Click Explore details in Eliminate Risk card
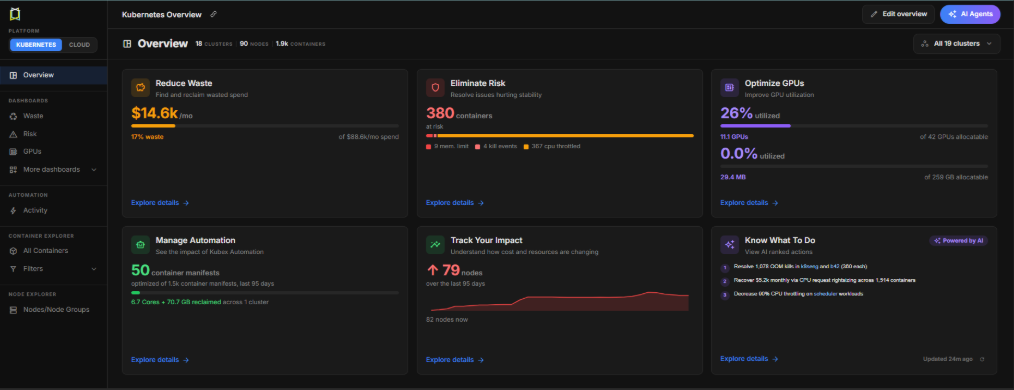Viewport: 1014px width, 390px height. [455, 202]
